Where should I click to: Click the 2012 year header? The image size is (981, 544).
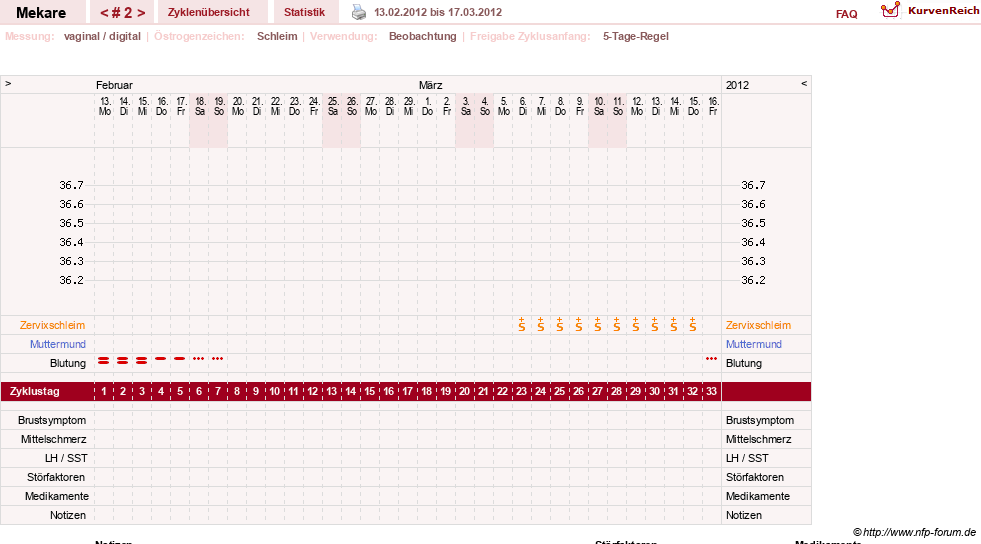click(737, 85)
